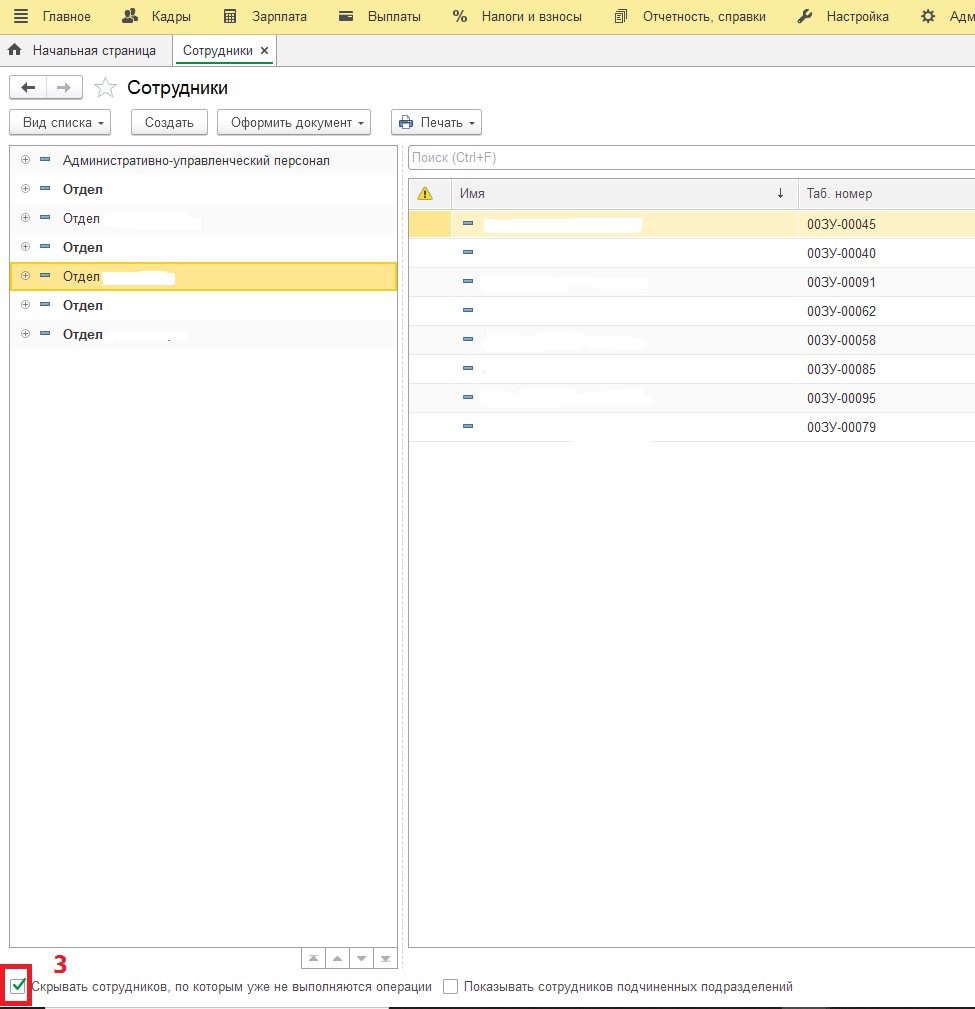Open the Выплаты menu
The width and height of the screenshot is (975, 1009).
coord(394,17)
